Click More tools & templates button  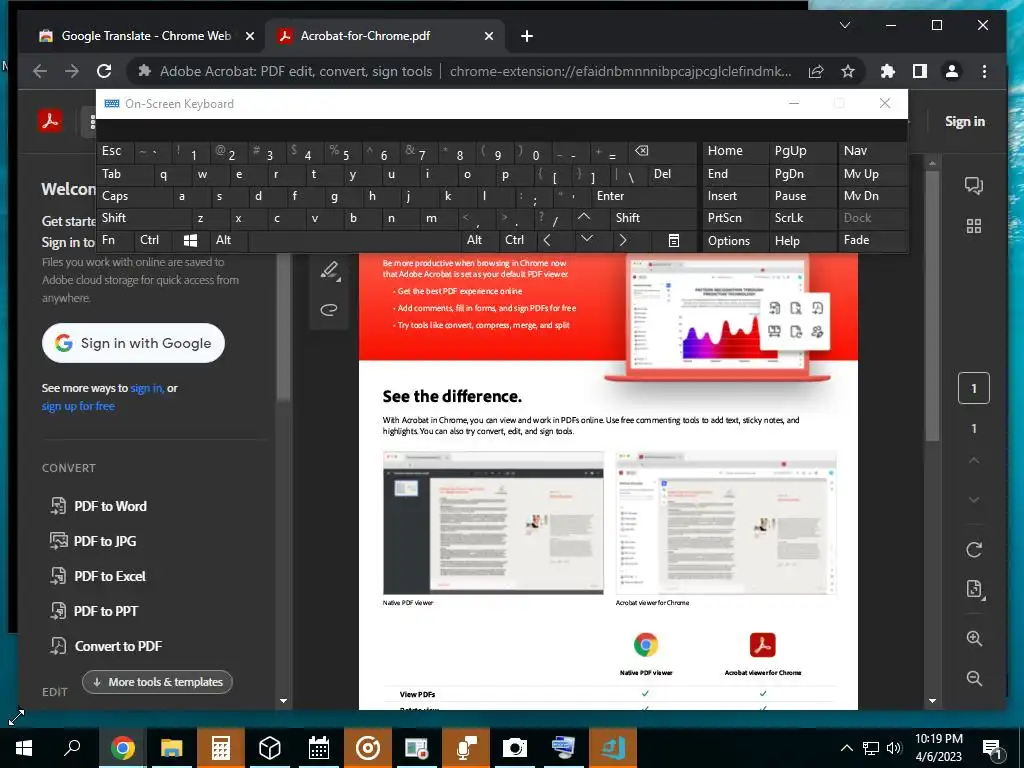pos(157,682)
